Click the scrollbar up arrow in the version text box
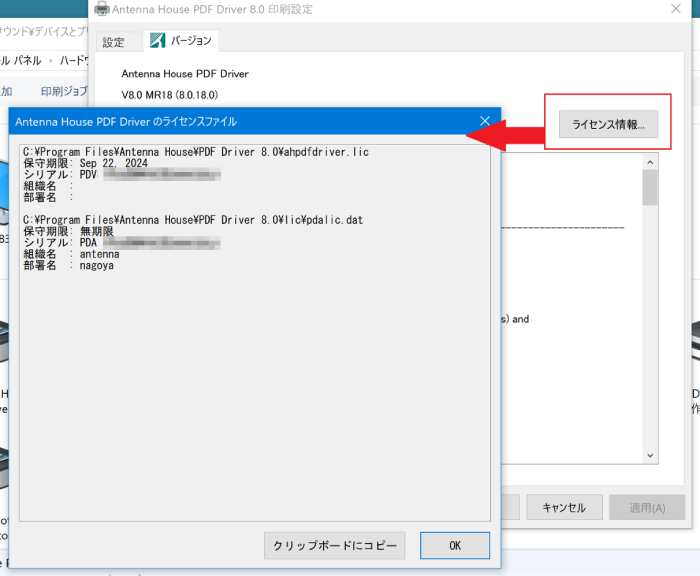Viewport: 700px width, 576px height. [x=649, y=162]
